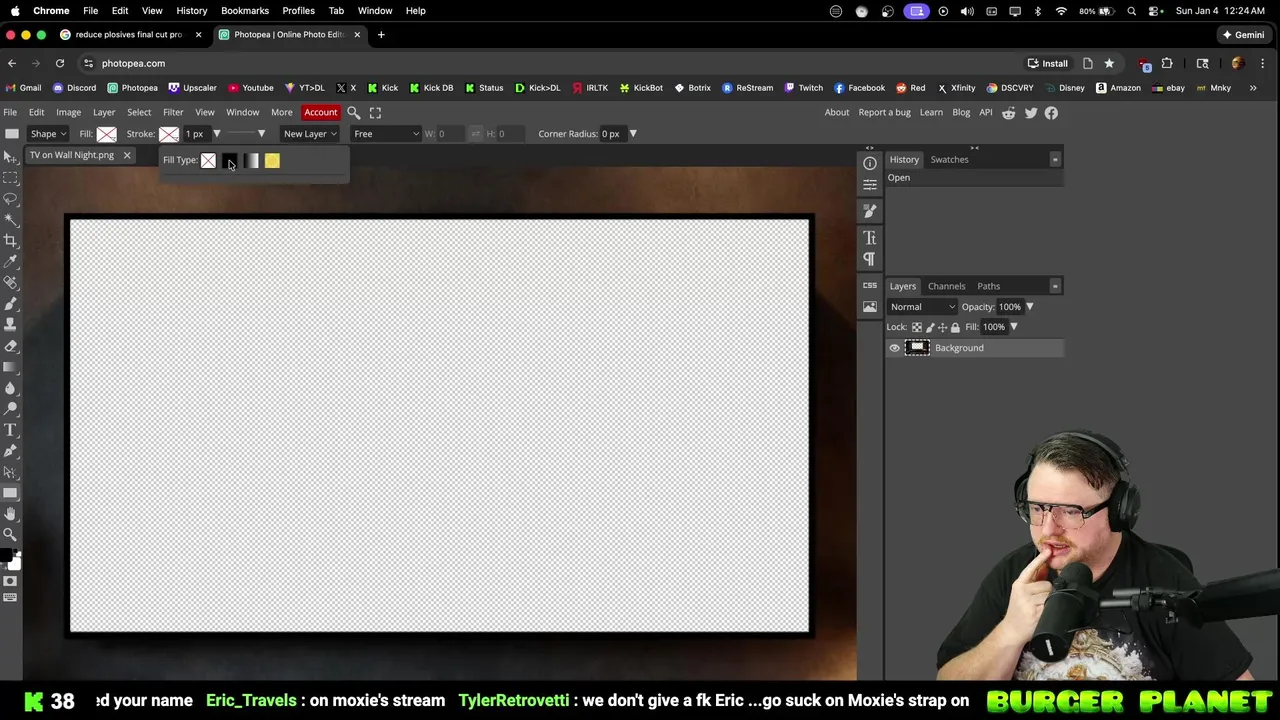Choose the Pattern fill type
Image resolution: width=1280 pixels, height=720 pixels.
coord(272,161)
